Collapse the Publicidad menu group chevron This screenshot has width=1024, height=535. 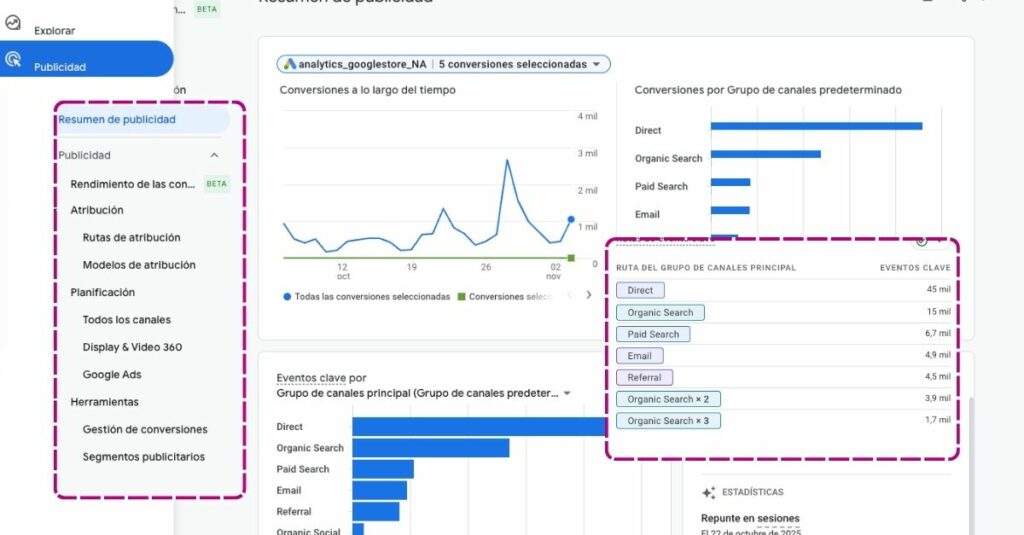(214, 155)
